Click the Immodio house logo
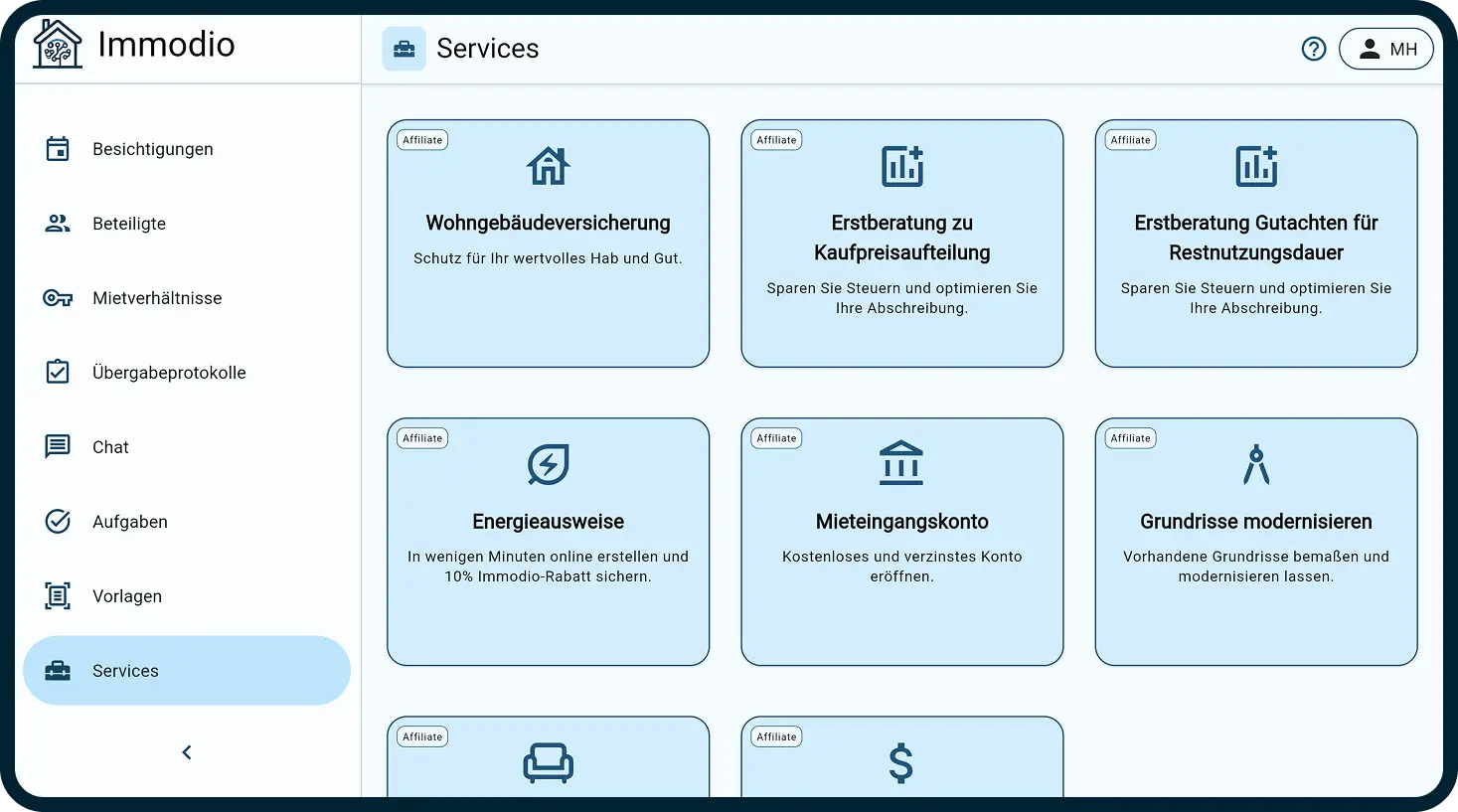Image resolution: width=1458 pixels, height=812 pixels. coord(58,45)
